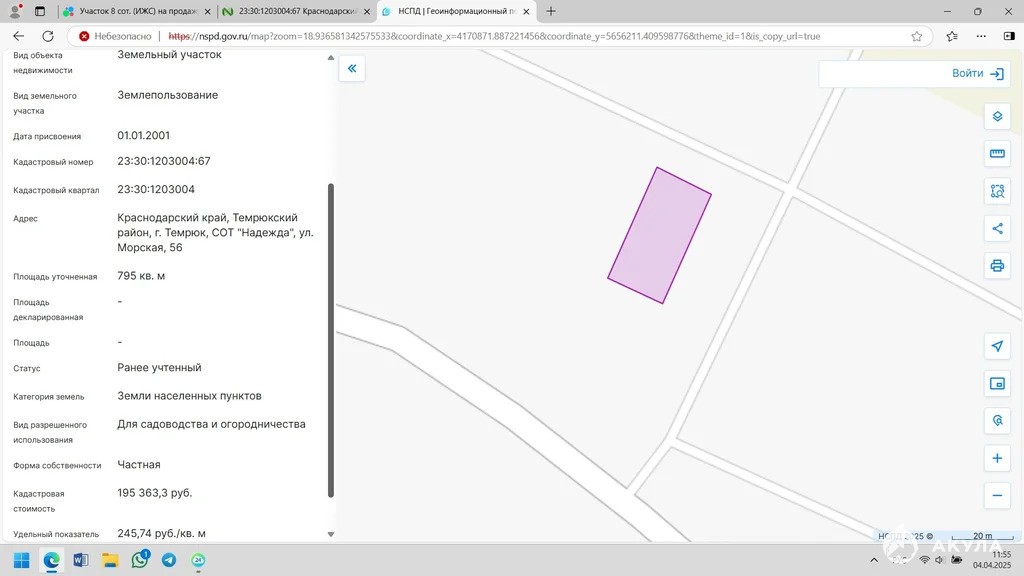Select the ruler measurement tool
This screenshot has width=1024, height=576.
click(997, 153)
